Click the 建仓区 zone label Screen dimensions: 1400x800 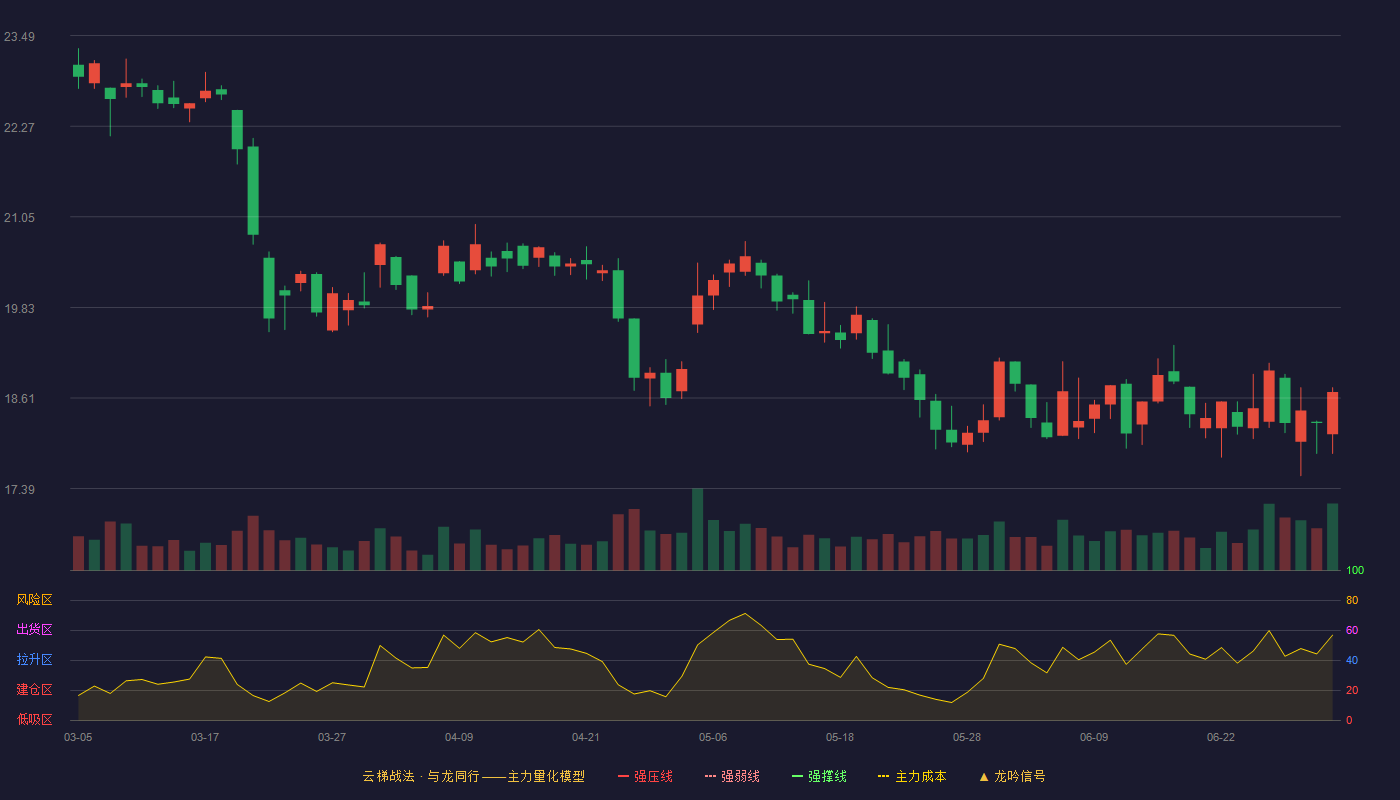[x=34, y=690]
